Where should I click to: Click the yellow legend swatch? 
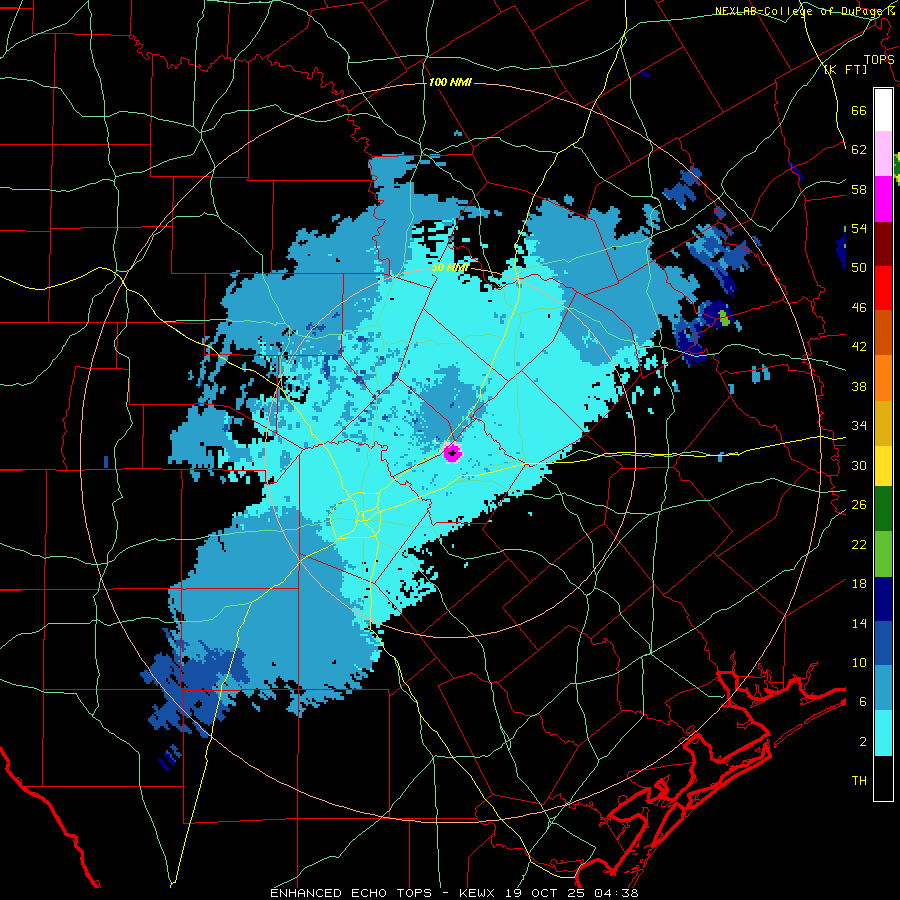tap(883, 466)
